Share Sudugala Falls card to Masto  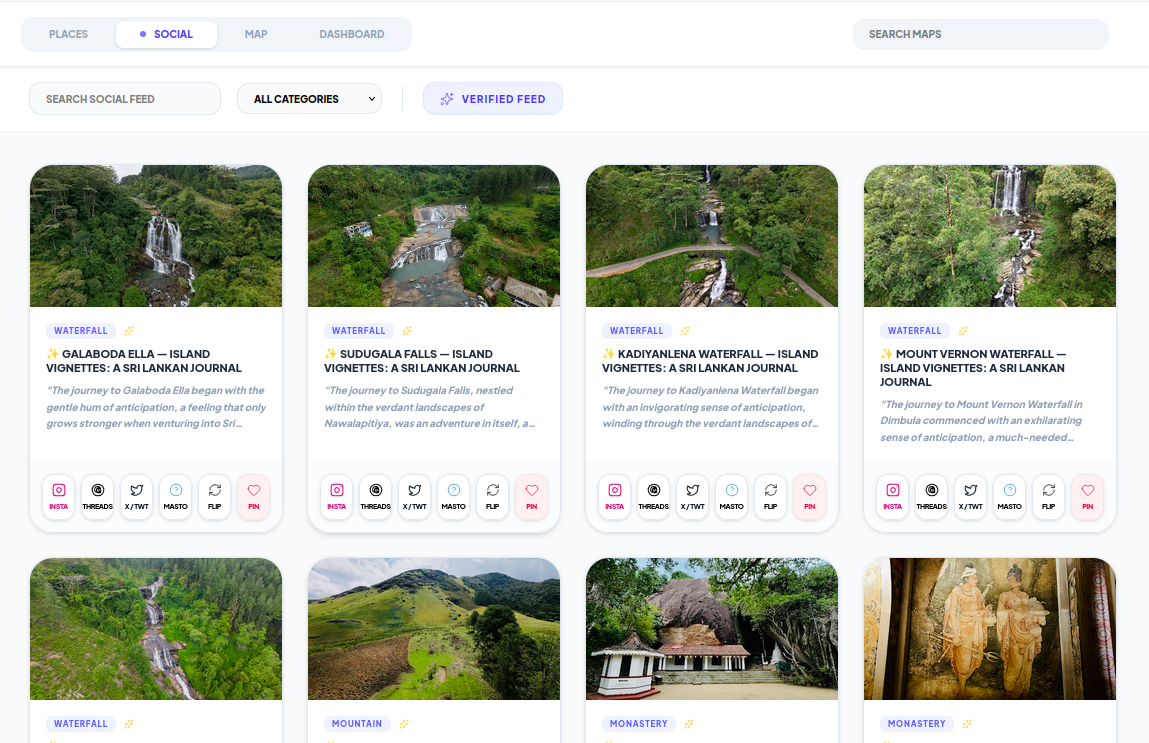454,497
